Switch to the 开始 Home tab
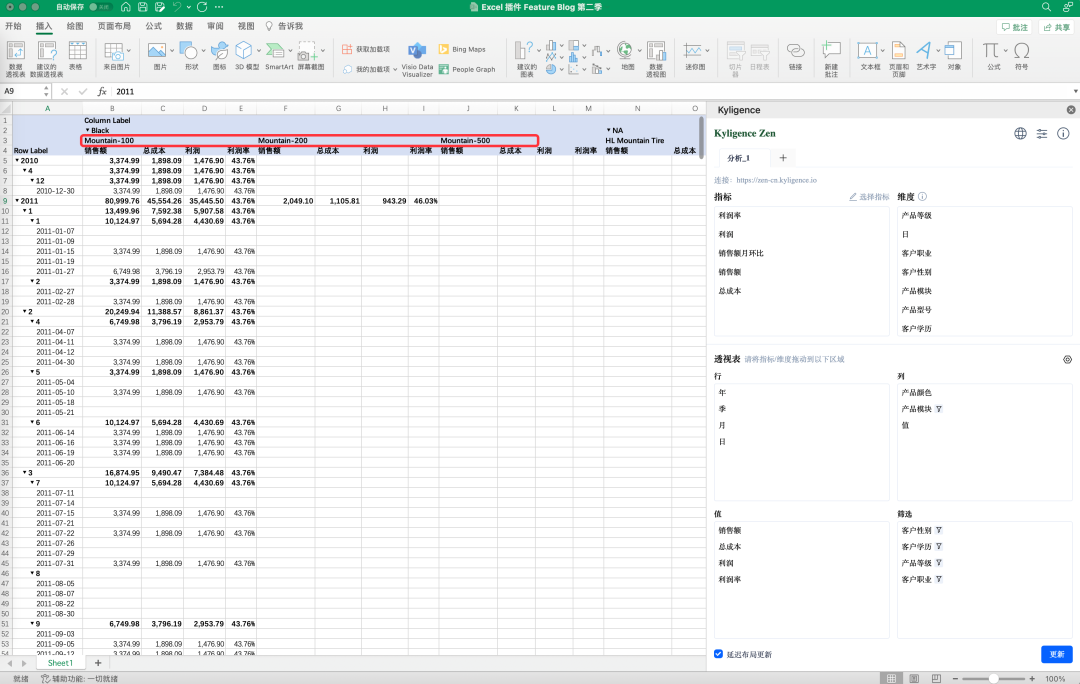This screenshot has height=684, width=1080. pos(13,26)
